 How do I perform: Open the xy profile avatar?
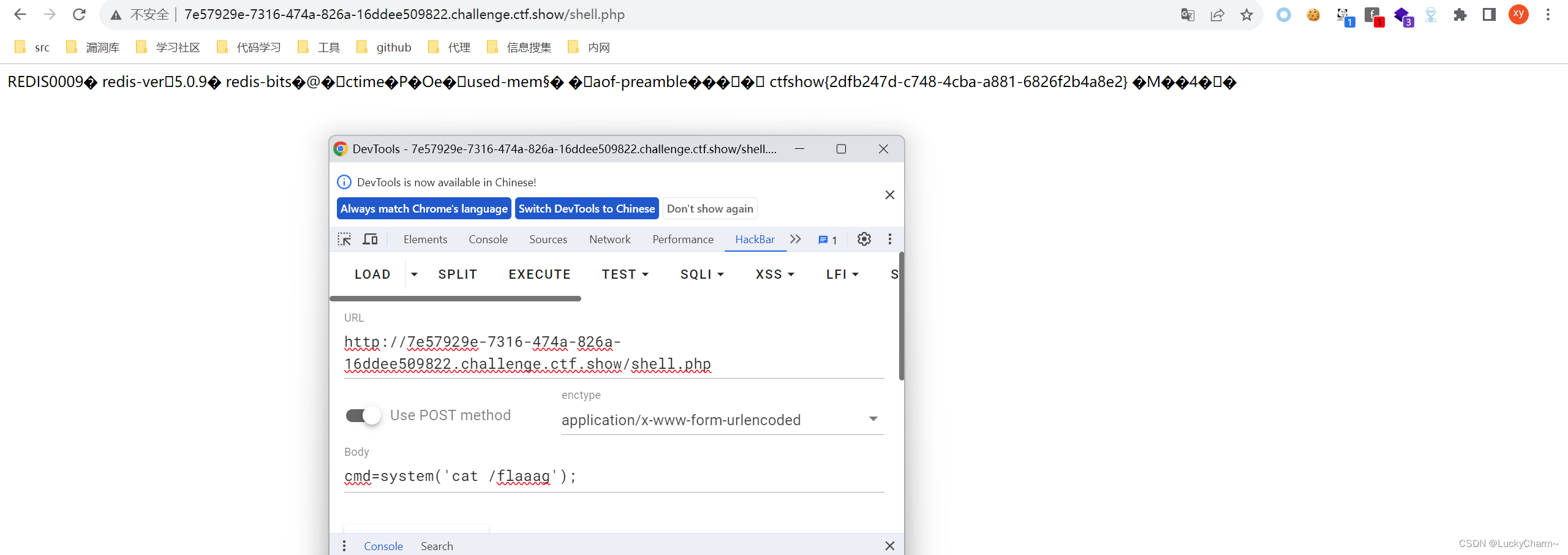[1518, 15]
